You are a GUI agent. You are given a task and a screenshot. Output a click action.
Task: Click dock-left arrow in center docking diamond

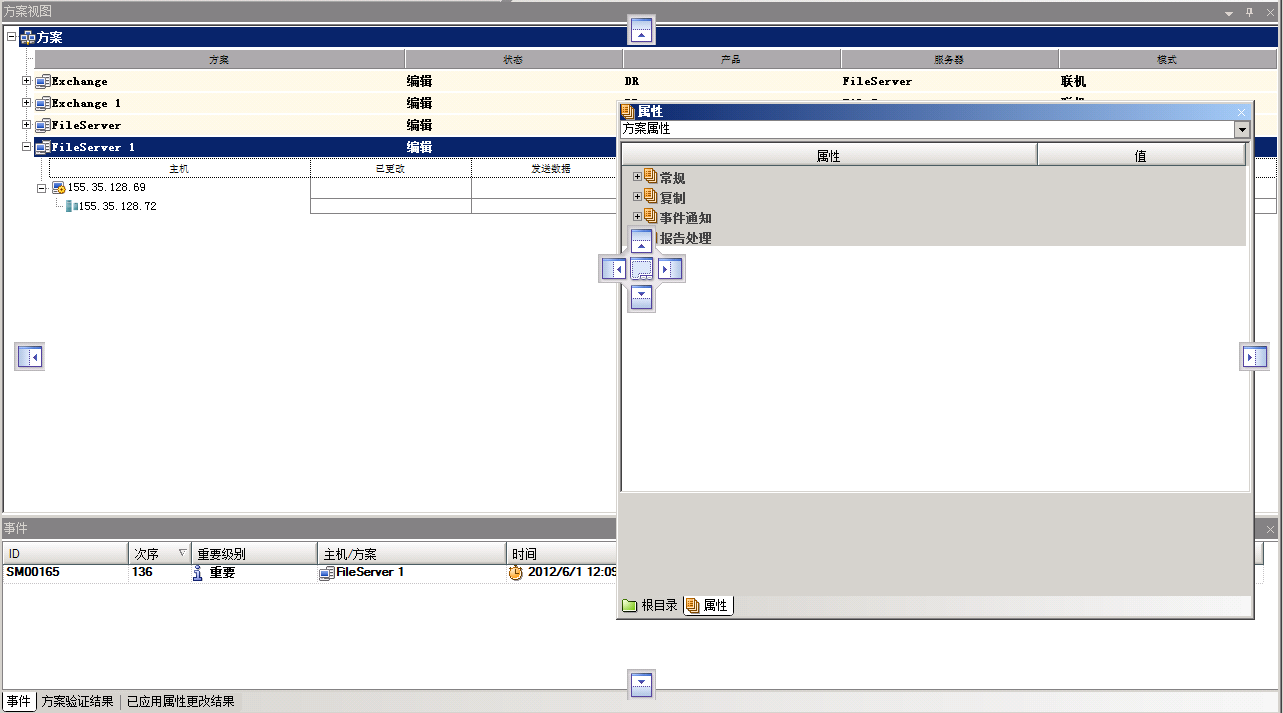click(x=613, y=269)
